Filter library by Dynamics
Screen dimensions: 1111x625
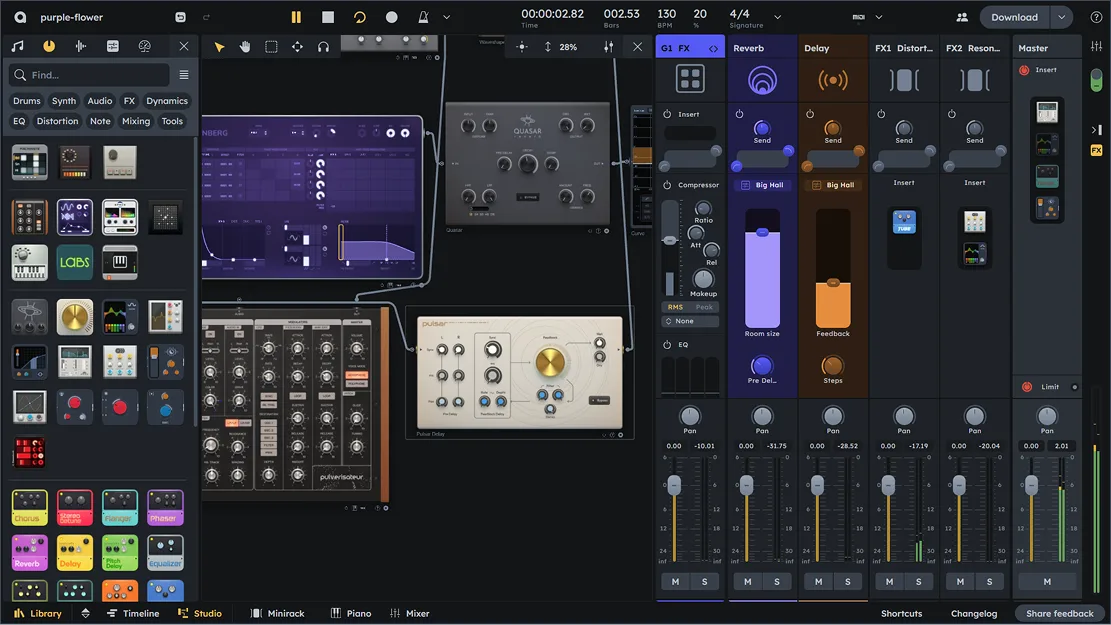[x=167, y=101]
